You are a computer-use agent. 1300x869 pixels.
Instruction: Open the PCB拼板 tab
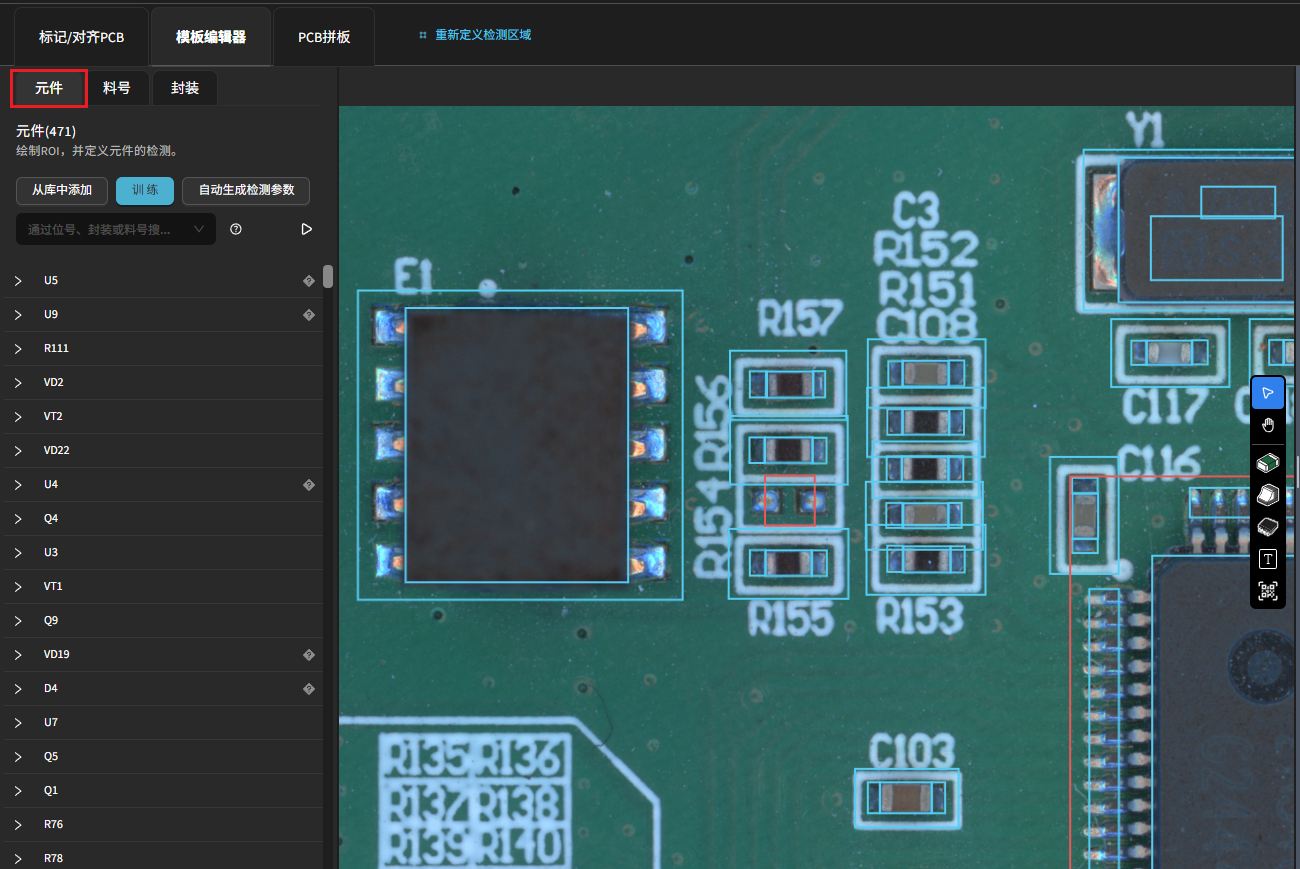pyautogui.click(x=324, y=37)
